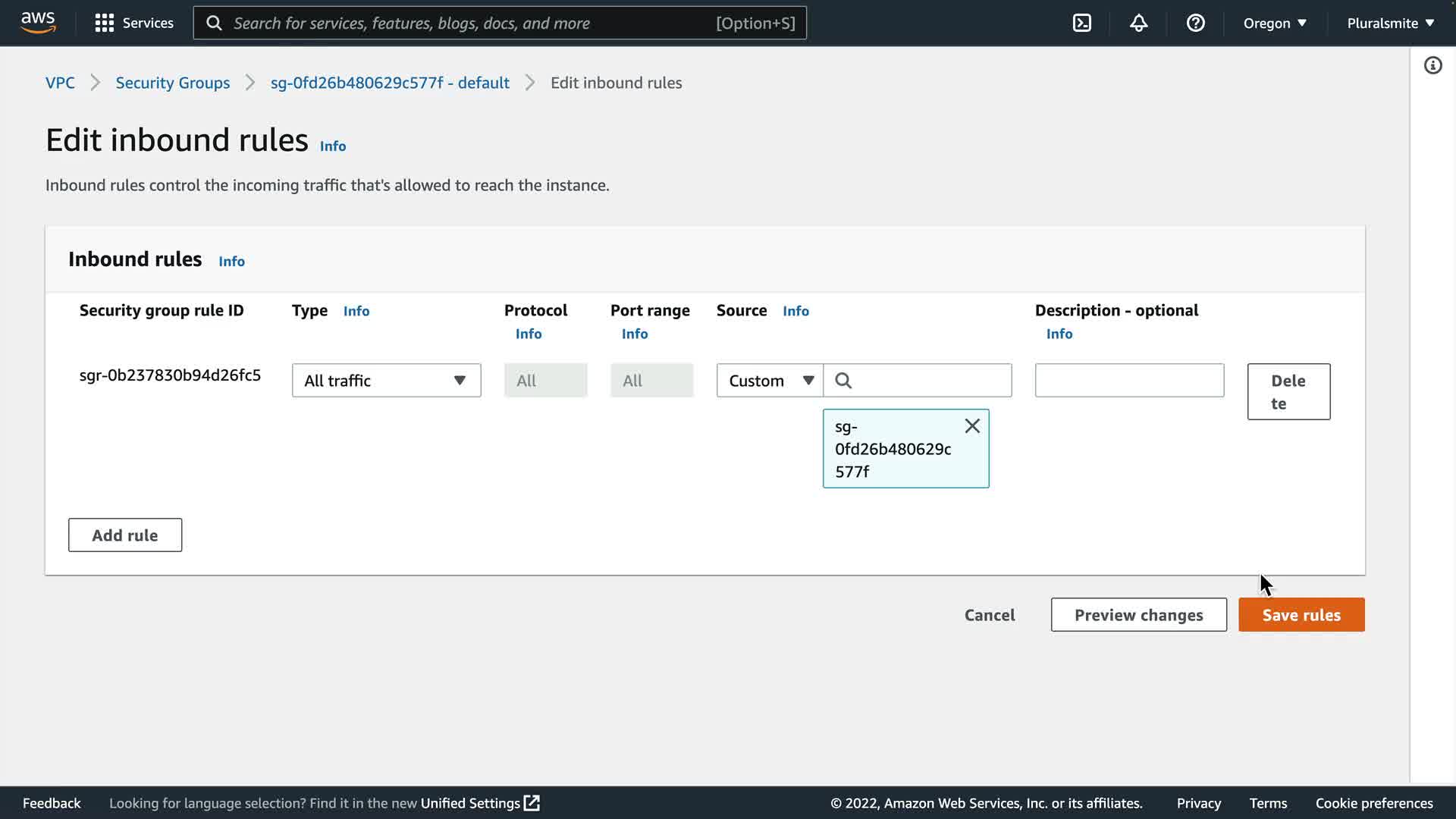The width and height of the screenshot is (1456, 819).
Task: Click the source field magnifier search icon
Action: (x=843, y=381)
